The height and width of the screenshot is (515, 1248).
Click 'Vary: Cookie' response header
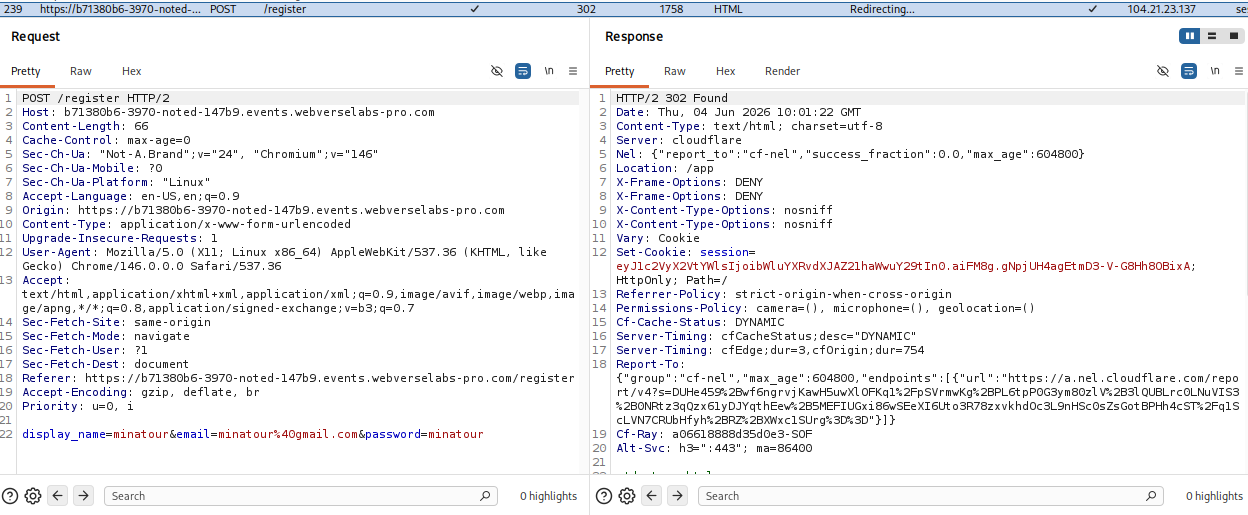(x=658, y=238)
